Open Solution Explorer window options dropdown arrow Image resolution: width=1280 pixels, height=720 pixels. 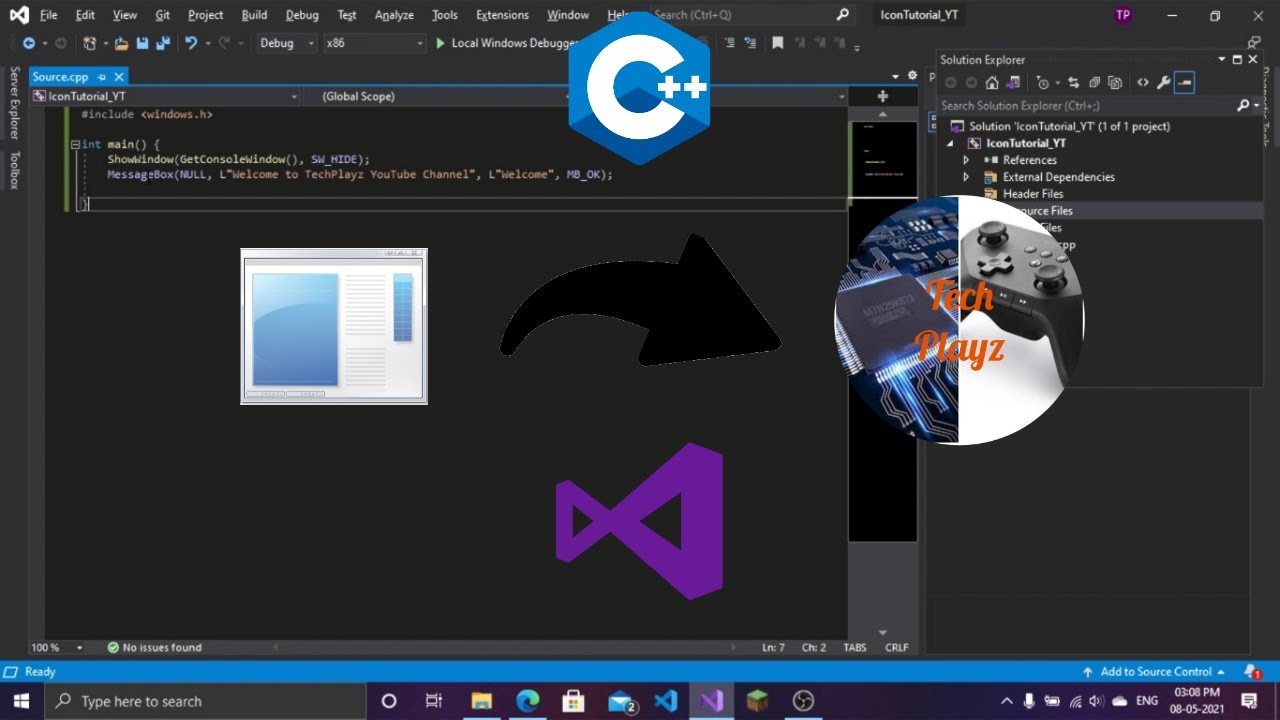(1222, 60)
